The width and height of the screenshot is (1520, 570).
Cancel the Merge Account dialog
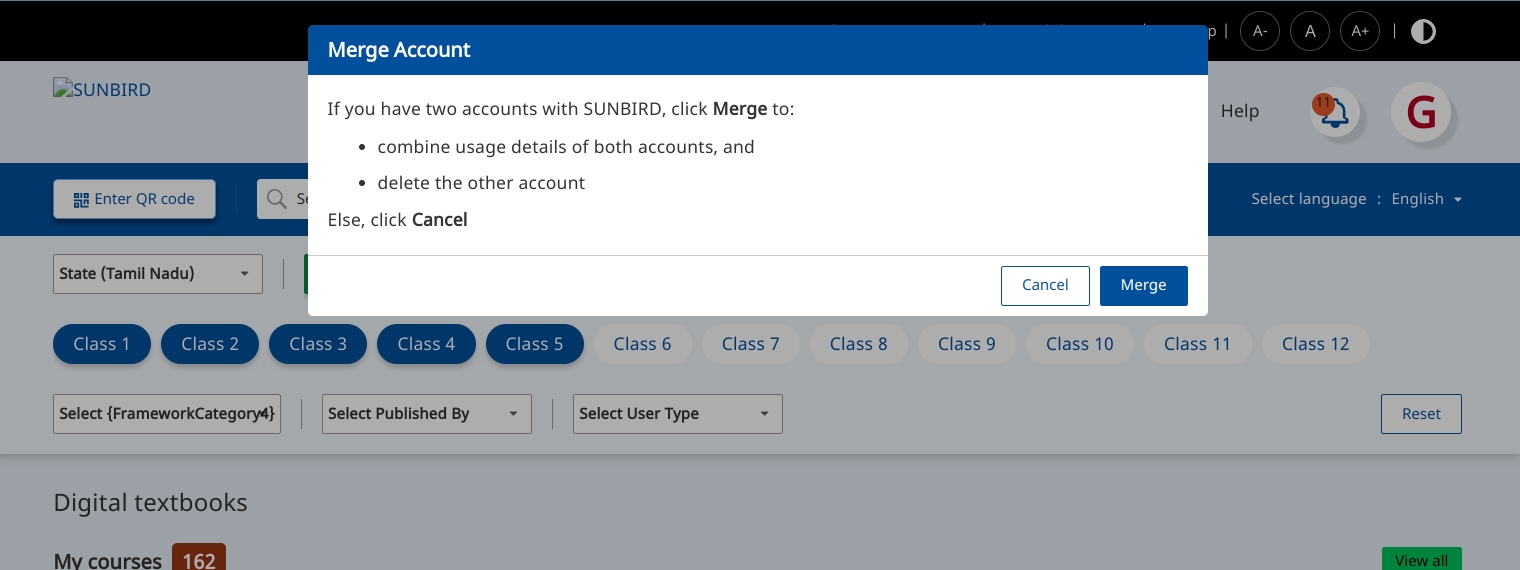click(1045, 285)
